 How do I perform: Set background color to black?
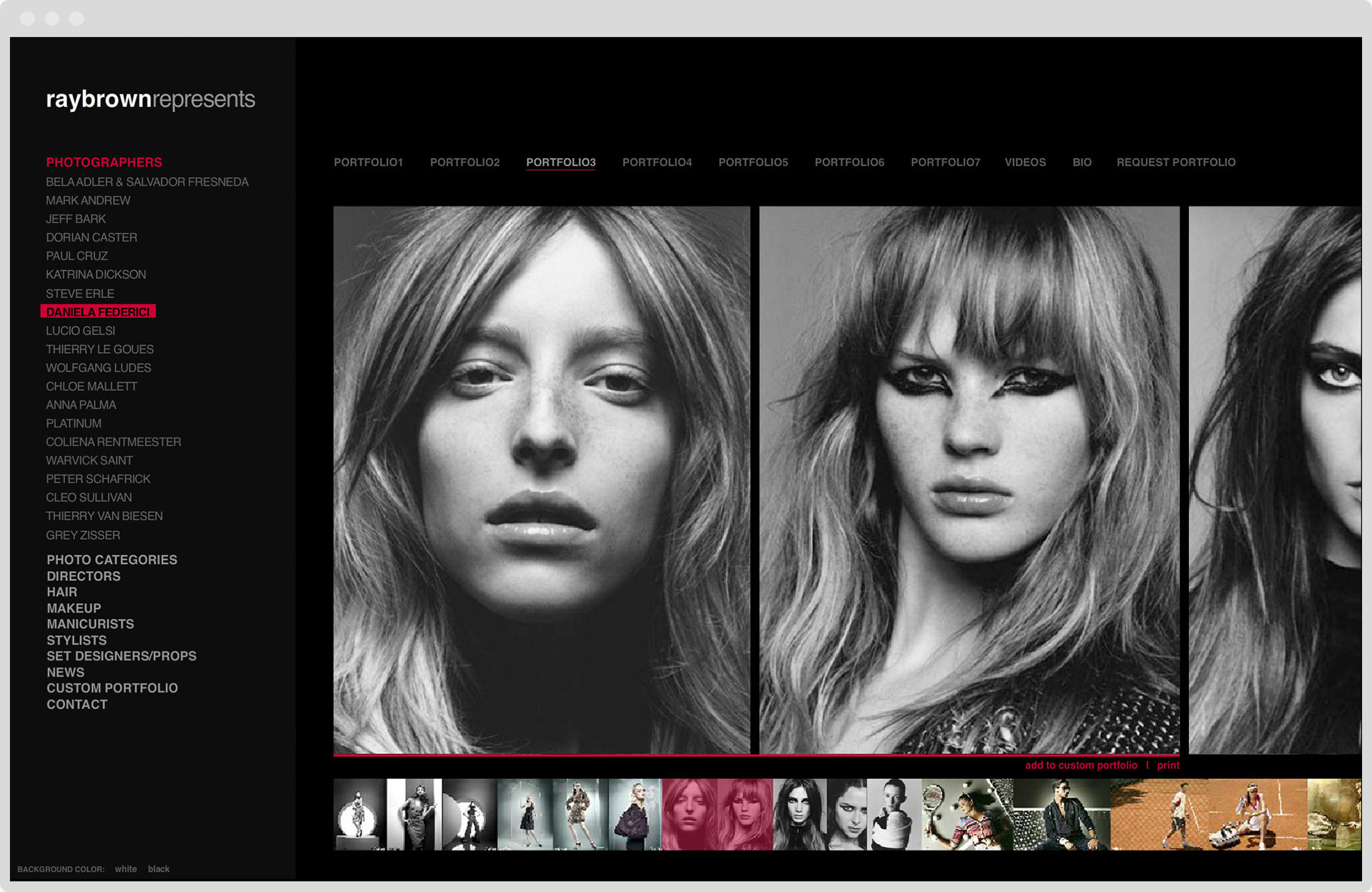(x=159, y=869)
